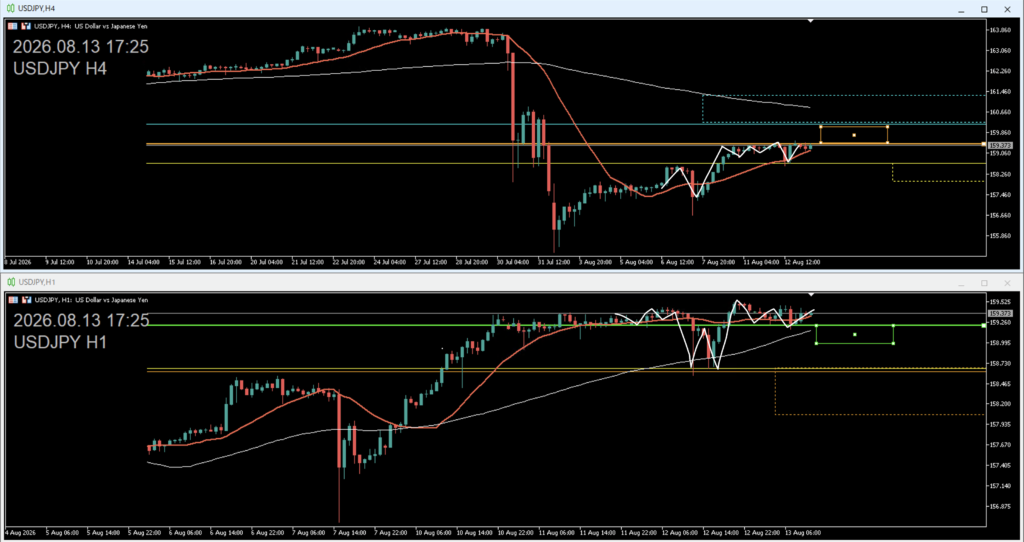Click the '12 Aug 12:00' time axis label

point(801,262)
